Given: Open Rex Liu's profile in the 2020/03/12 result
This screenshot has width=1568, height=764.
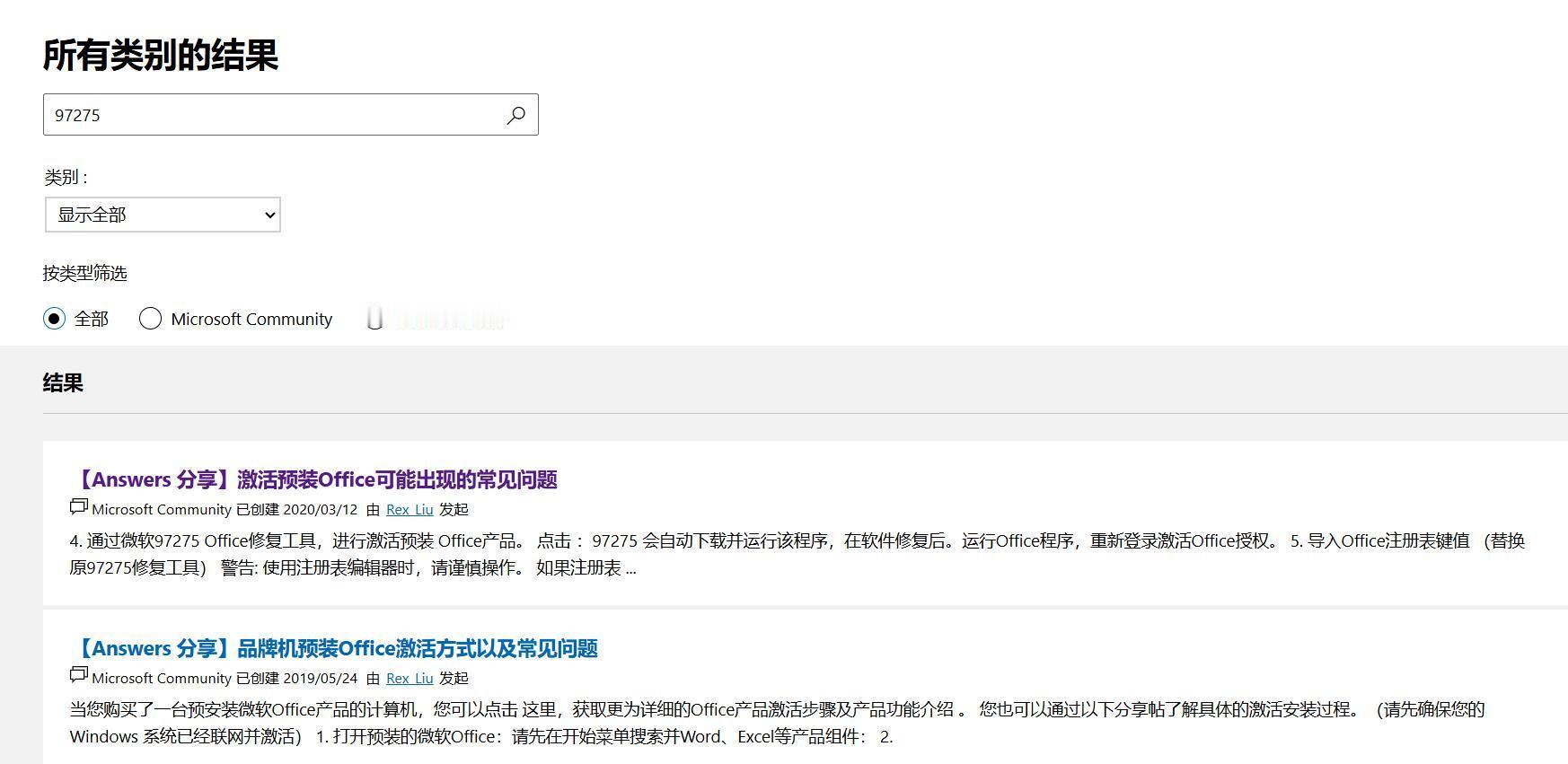Looking at the screenshot, I should [410, 509].
